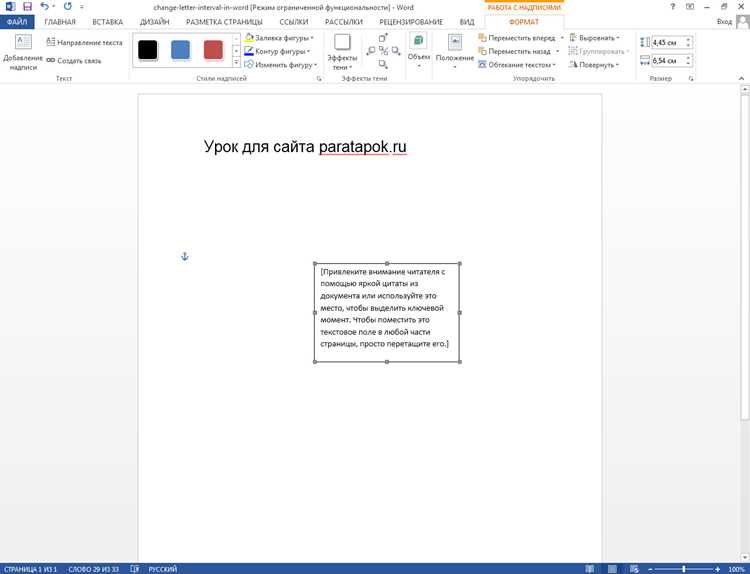Switch to ГЛАВНАЯ tab
The height and width of the screenshot is (574, 750).
[x=60, y=22]
